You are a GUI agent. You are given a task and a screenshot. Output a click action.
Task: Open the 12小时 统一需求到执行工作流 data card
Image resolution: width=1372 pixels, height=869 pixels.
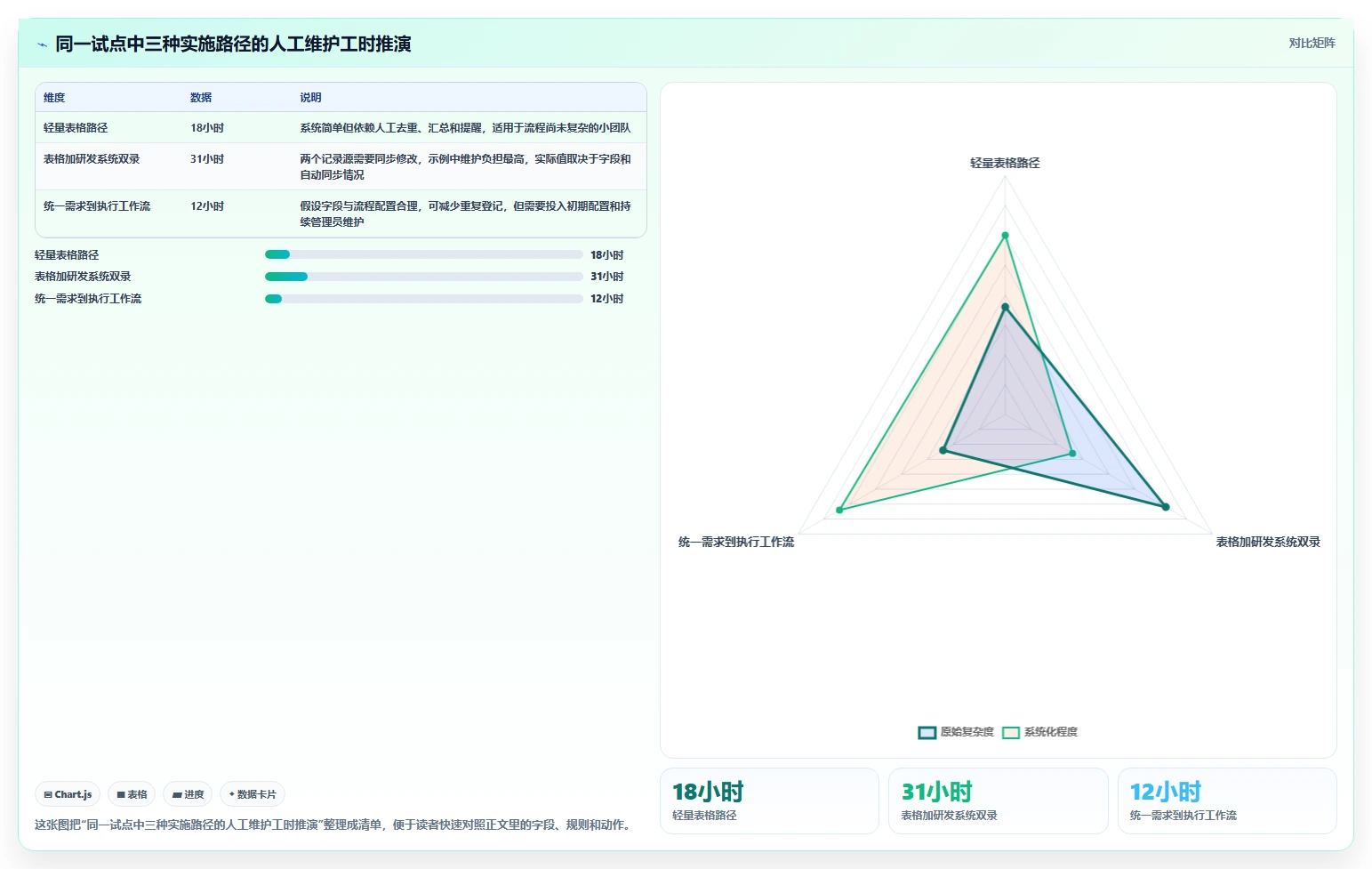point(1227,801)
